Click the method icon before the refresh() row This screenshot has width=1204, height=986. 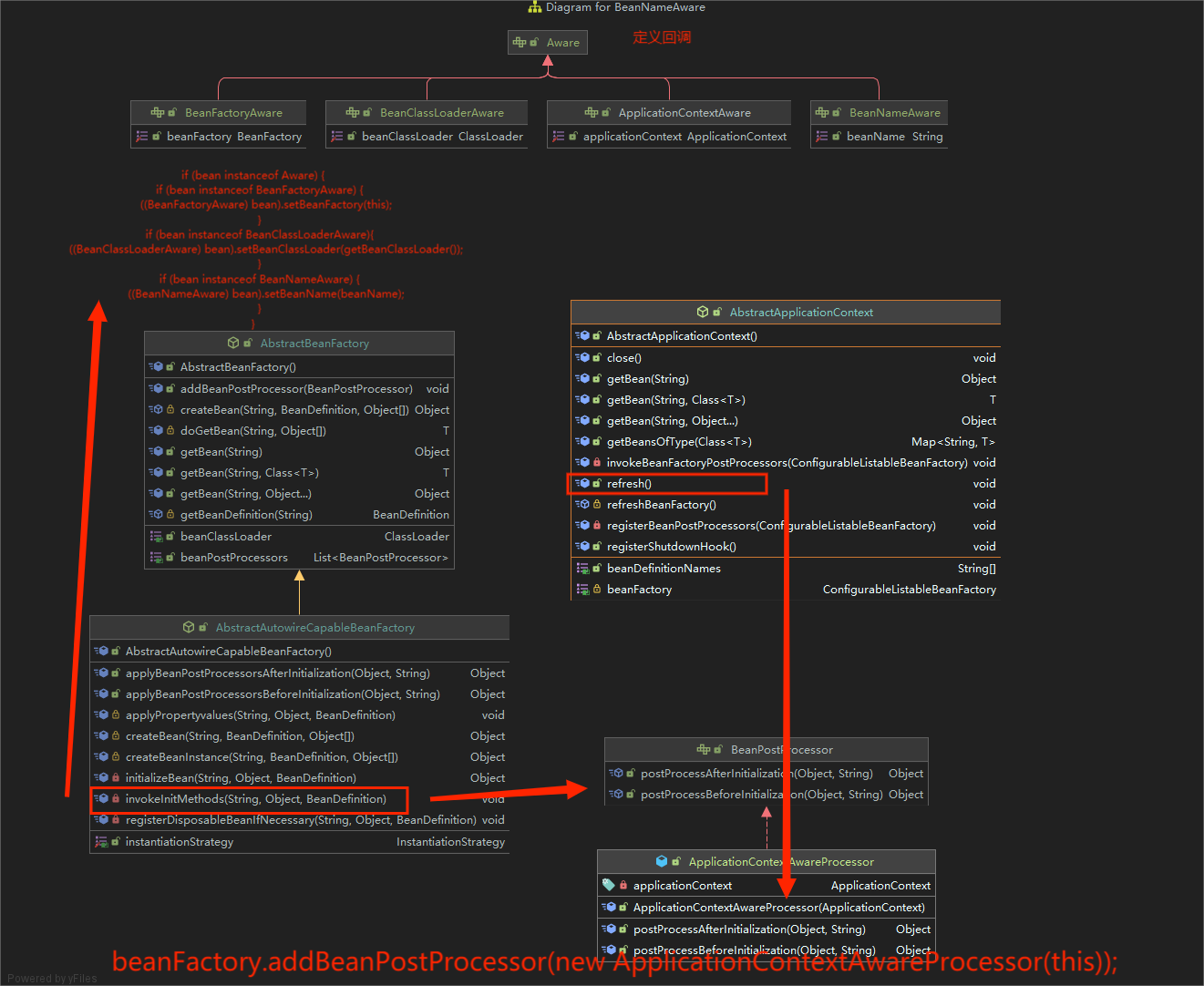[x=582, y=483]
